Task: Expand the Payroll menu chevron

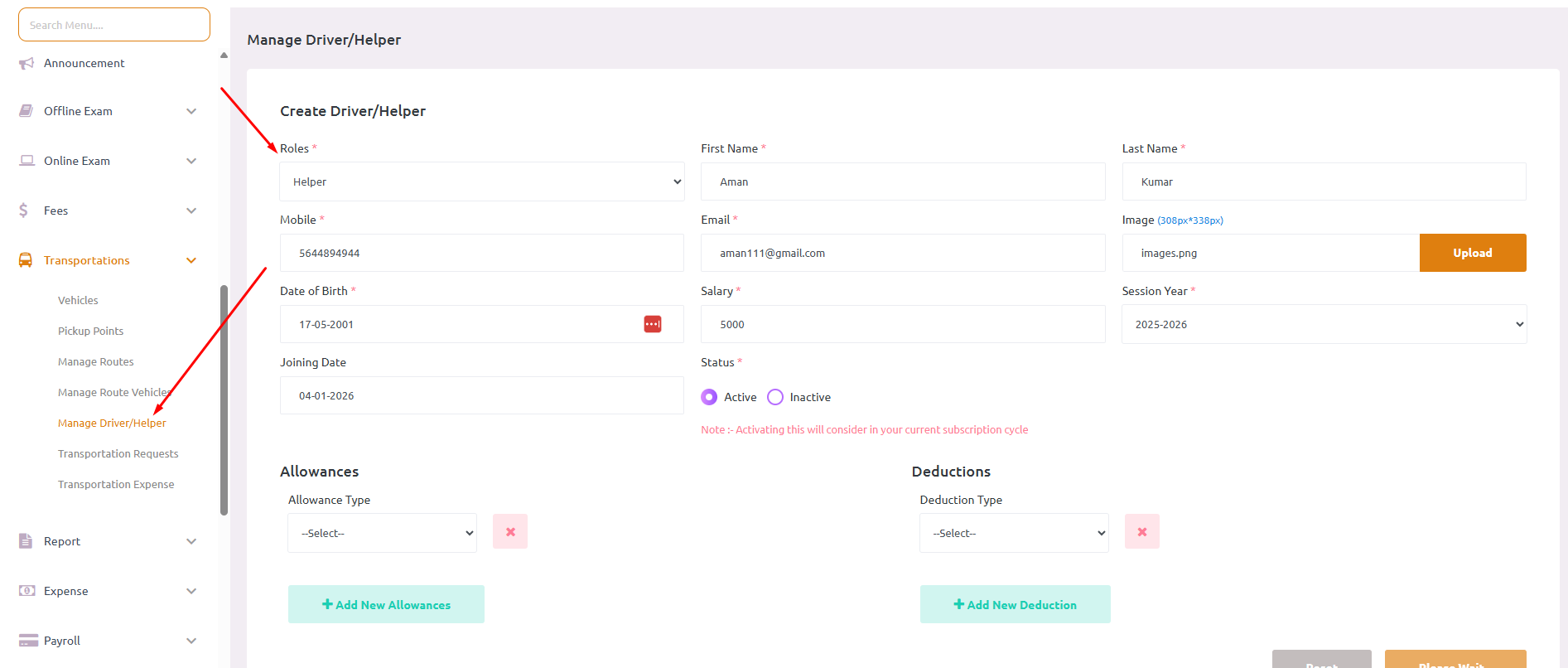Action: tap(191, 641)
